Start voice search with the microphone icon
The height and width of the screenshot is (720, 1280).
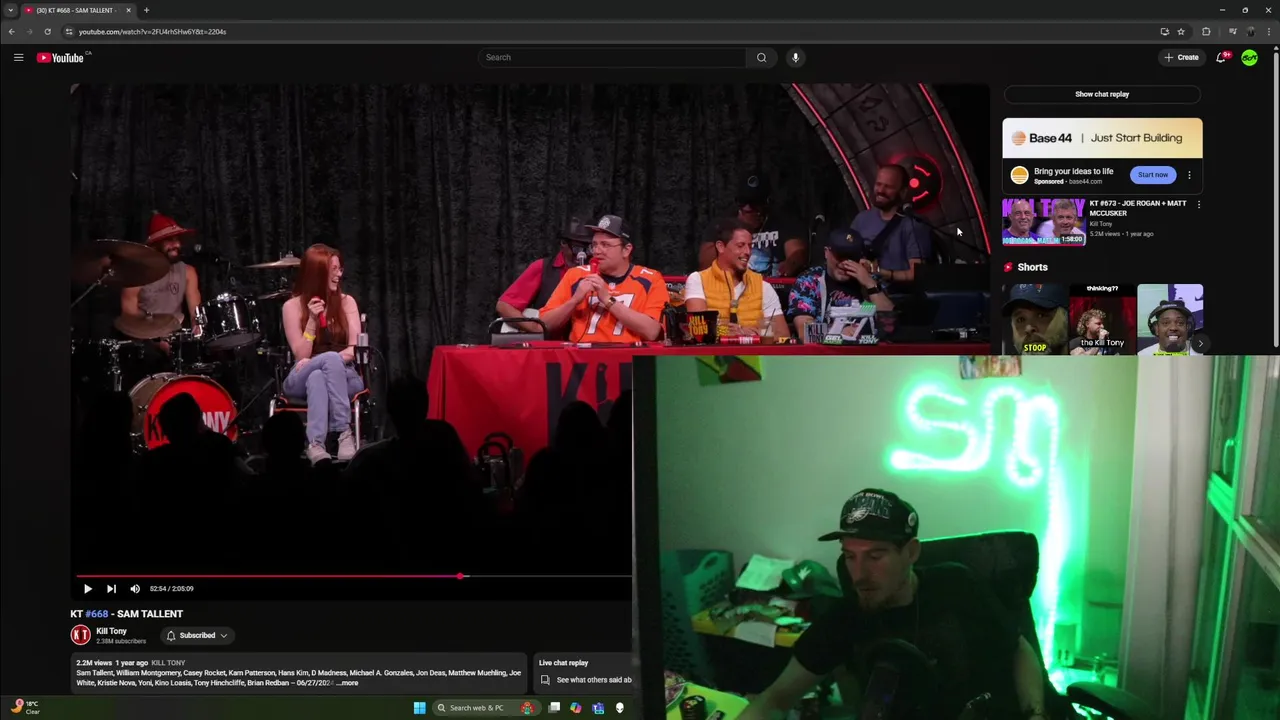coord(795,57)
